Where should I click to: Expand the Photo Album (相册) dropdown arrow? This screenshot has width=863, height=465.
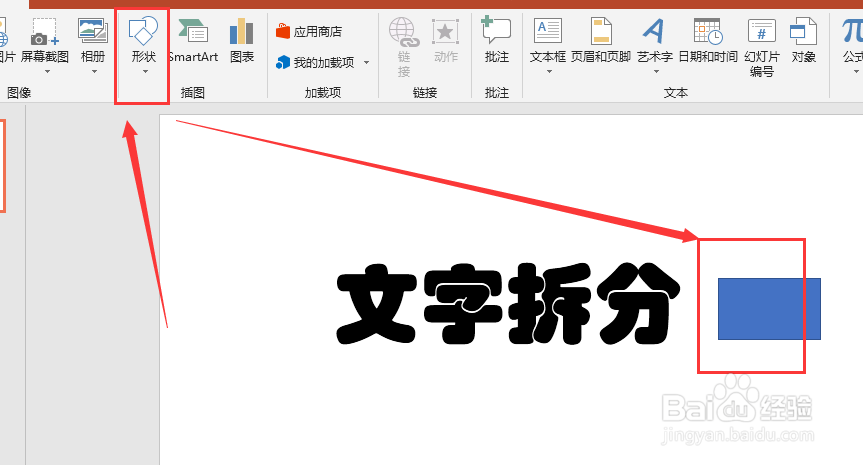click(94, 72)
